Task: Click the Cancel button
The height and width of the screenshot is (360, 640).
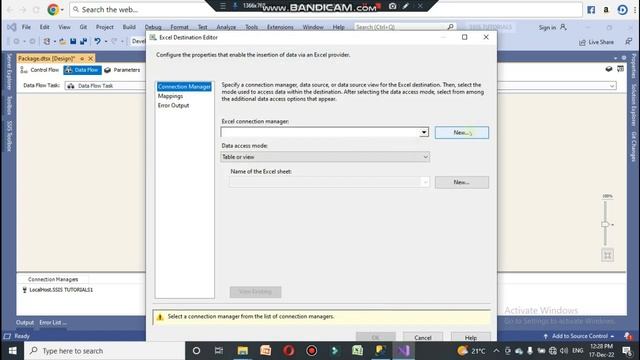Action: pyautogui.click(x=422, y=338)
